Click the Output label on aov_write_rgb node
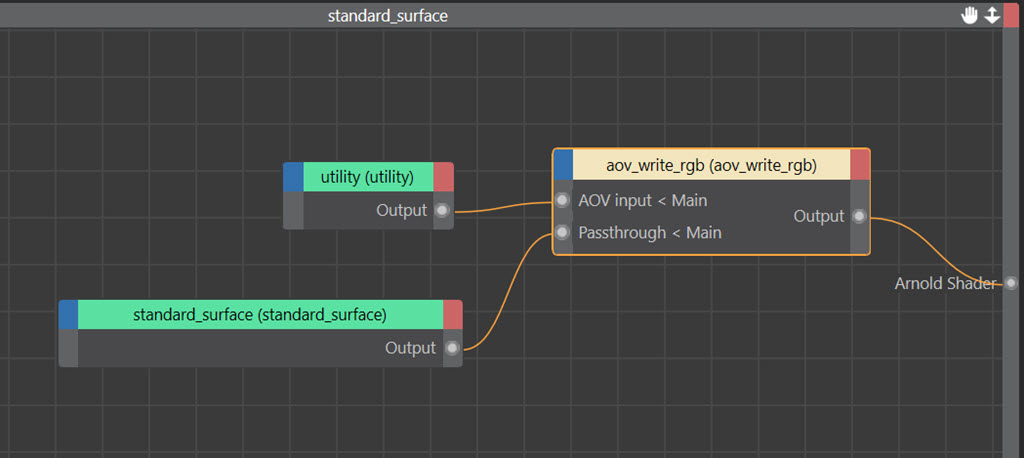Screen dimensions: 1024x458 pos(819,216)
